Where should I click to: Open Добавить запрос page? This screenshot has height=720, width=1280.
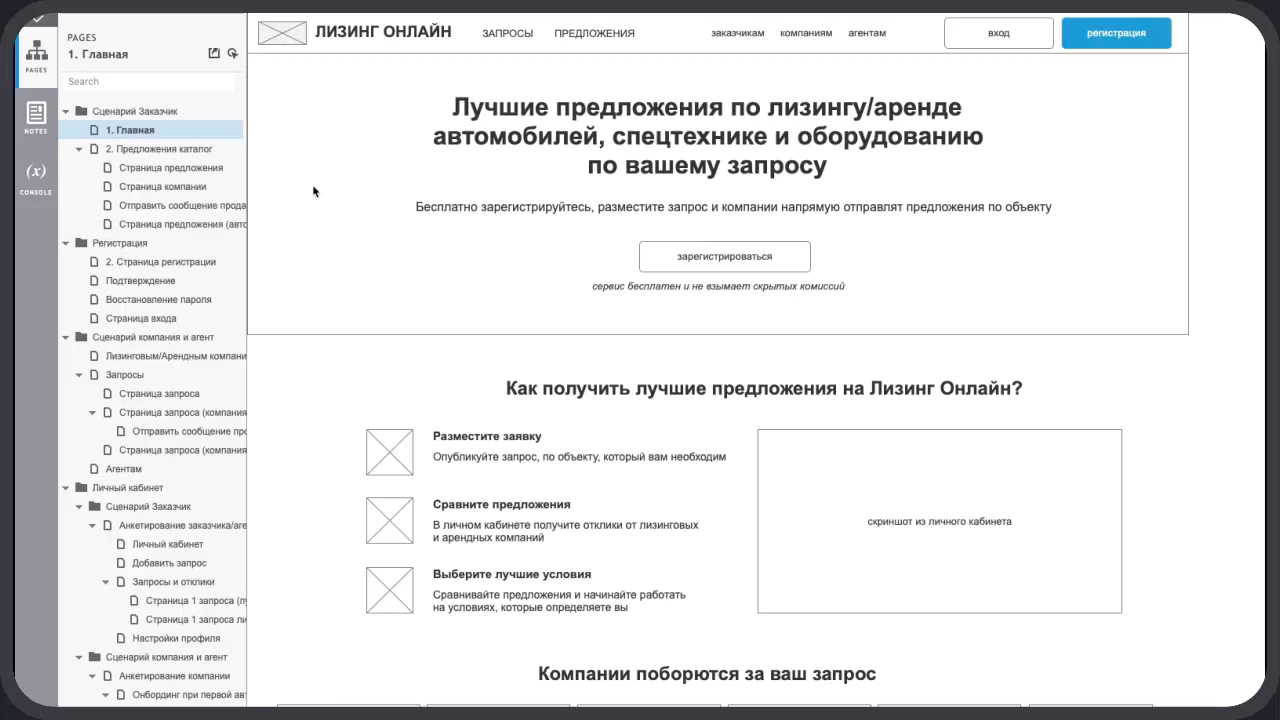pos(169,563)
